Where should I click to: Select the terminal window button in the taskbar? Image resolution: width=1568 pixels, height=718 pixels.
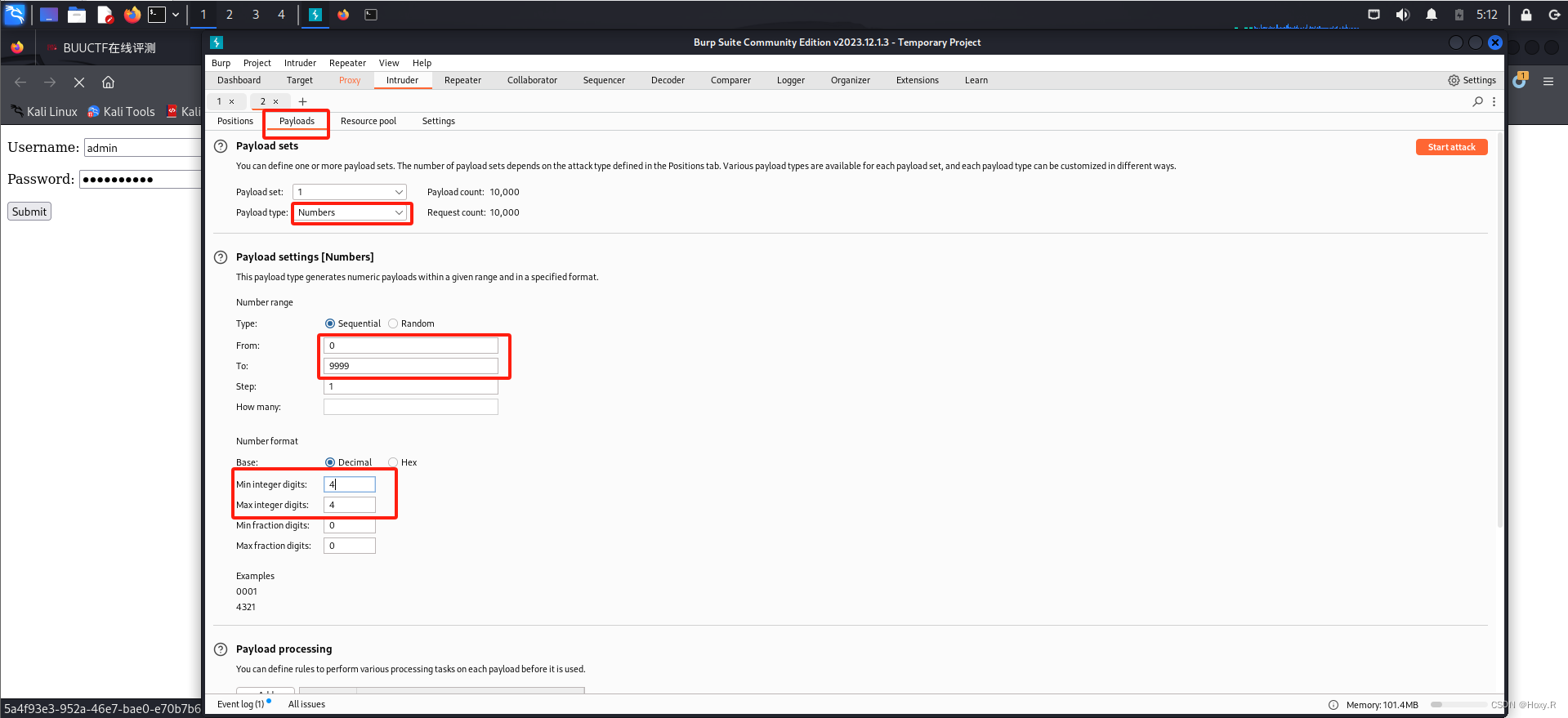pyautogui.click(x=371, y=15)
